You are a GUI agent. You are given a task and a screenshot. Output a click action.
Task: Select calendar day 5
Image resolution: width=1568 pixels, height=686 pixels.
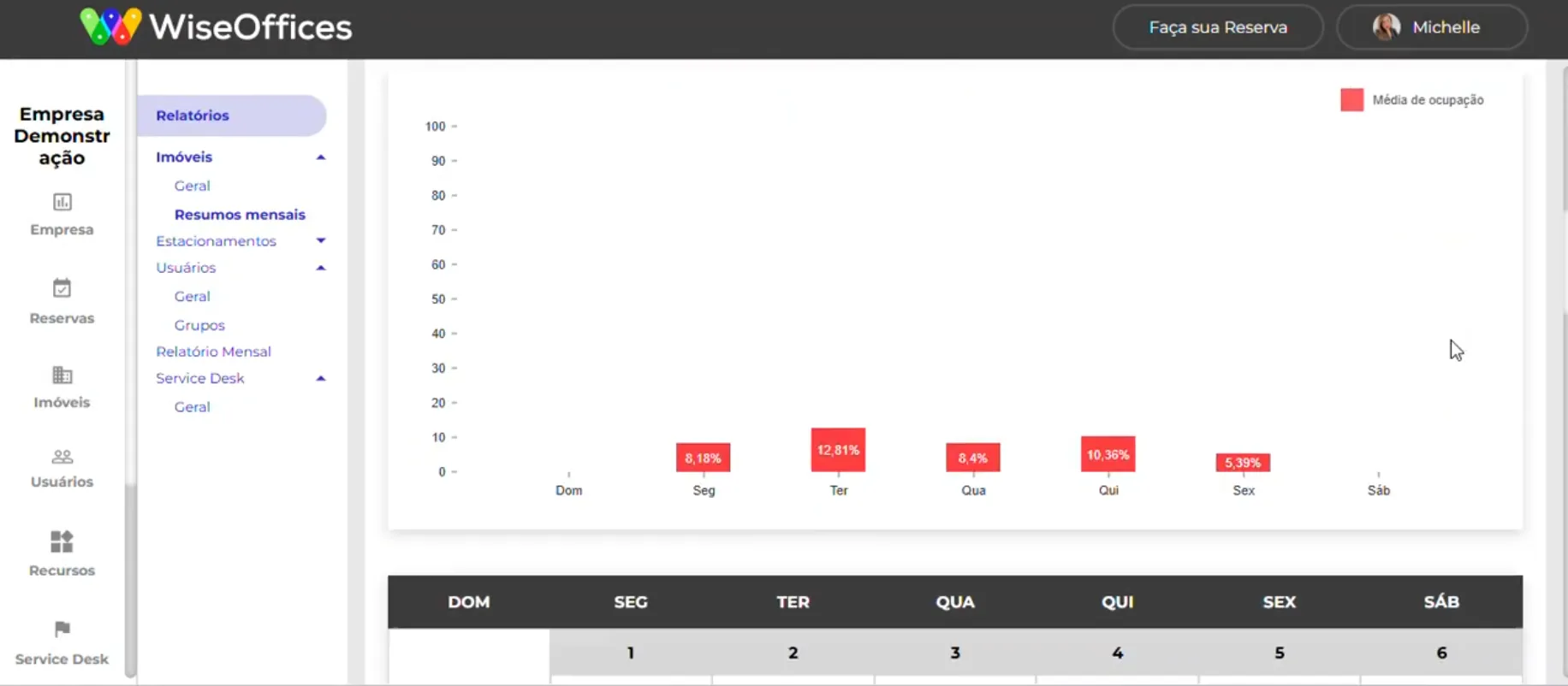[x=1280, y=653]
